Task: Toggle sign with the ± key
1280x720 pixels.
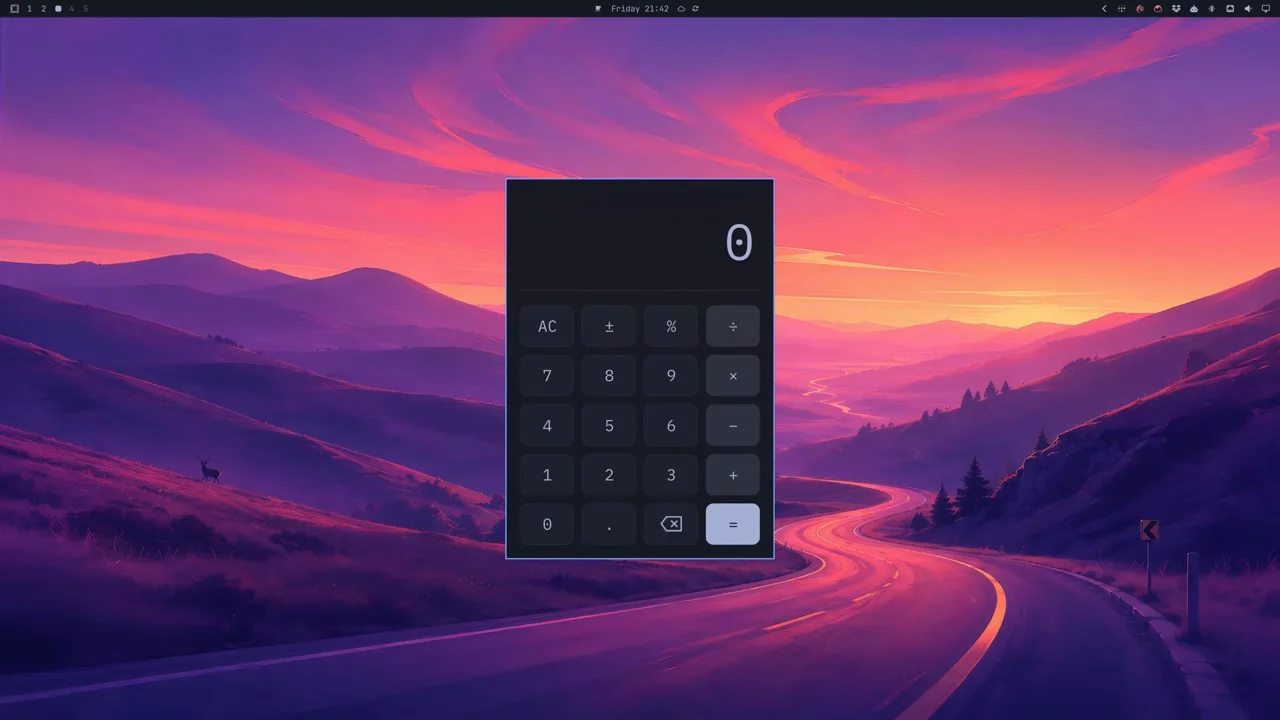Action: coord(609,326)
